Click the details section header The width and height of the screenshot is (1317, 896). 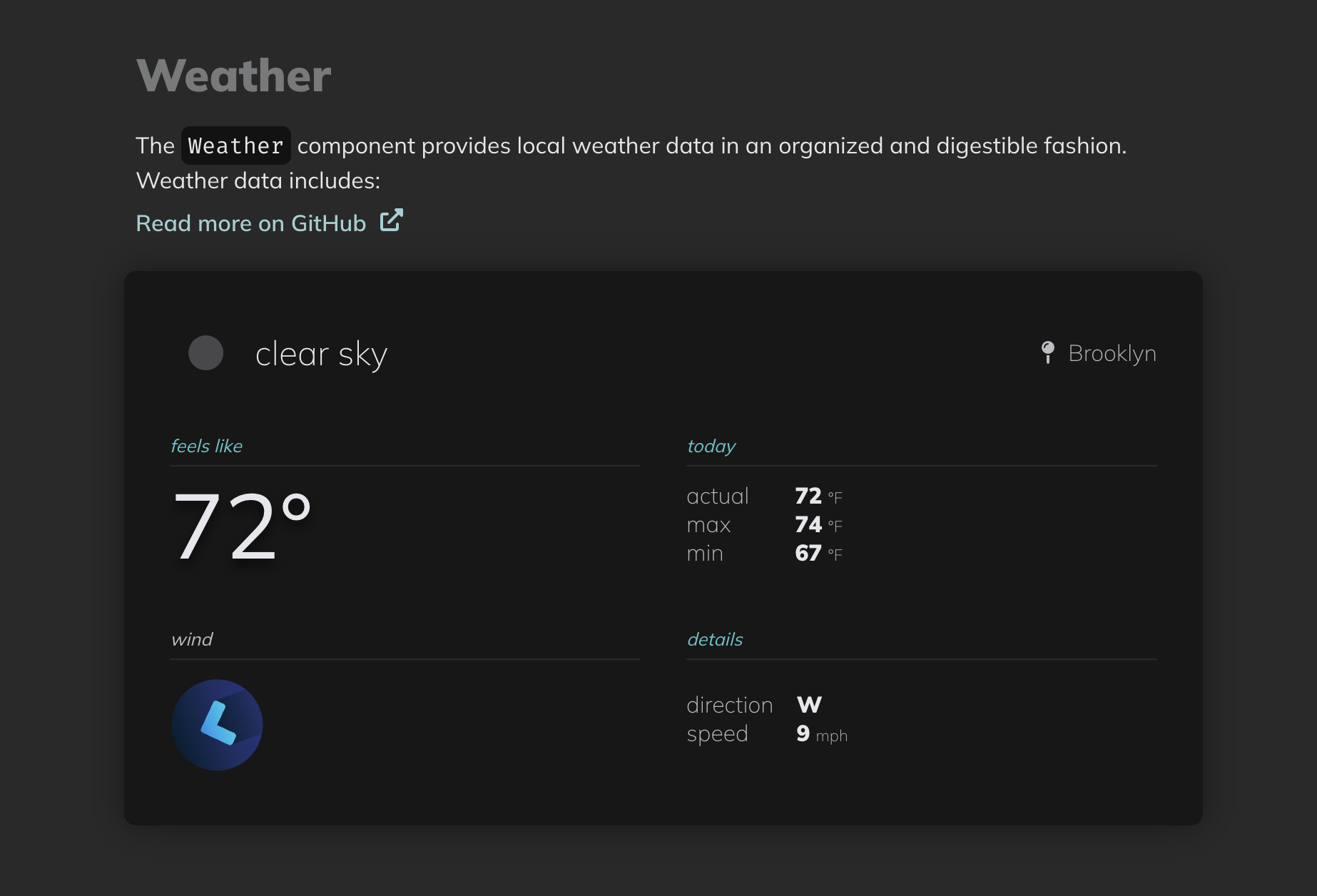point(715,639)
